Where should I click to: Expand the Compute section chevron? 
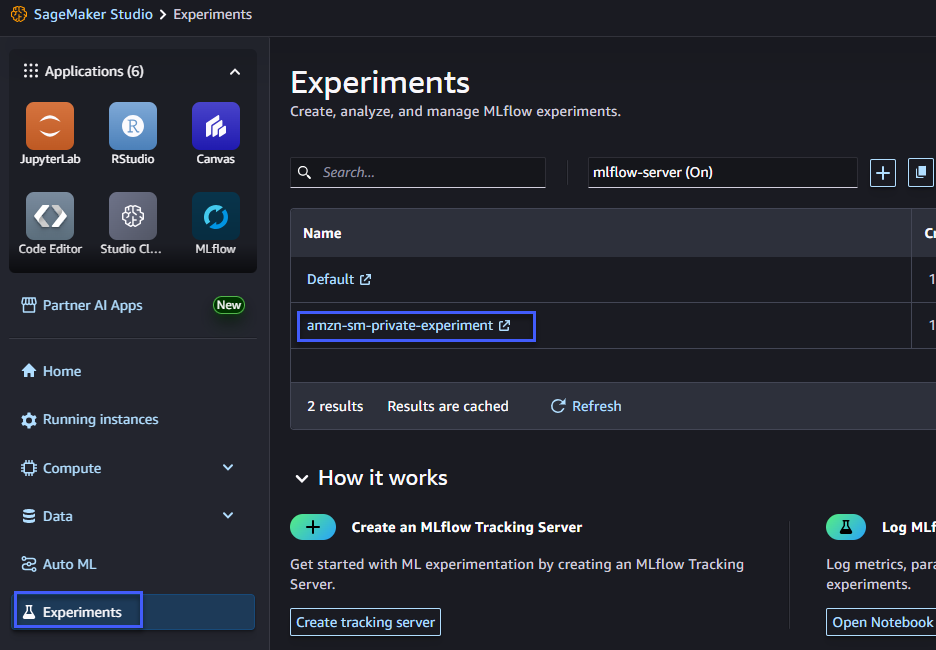(x=227, y=467)
